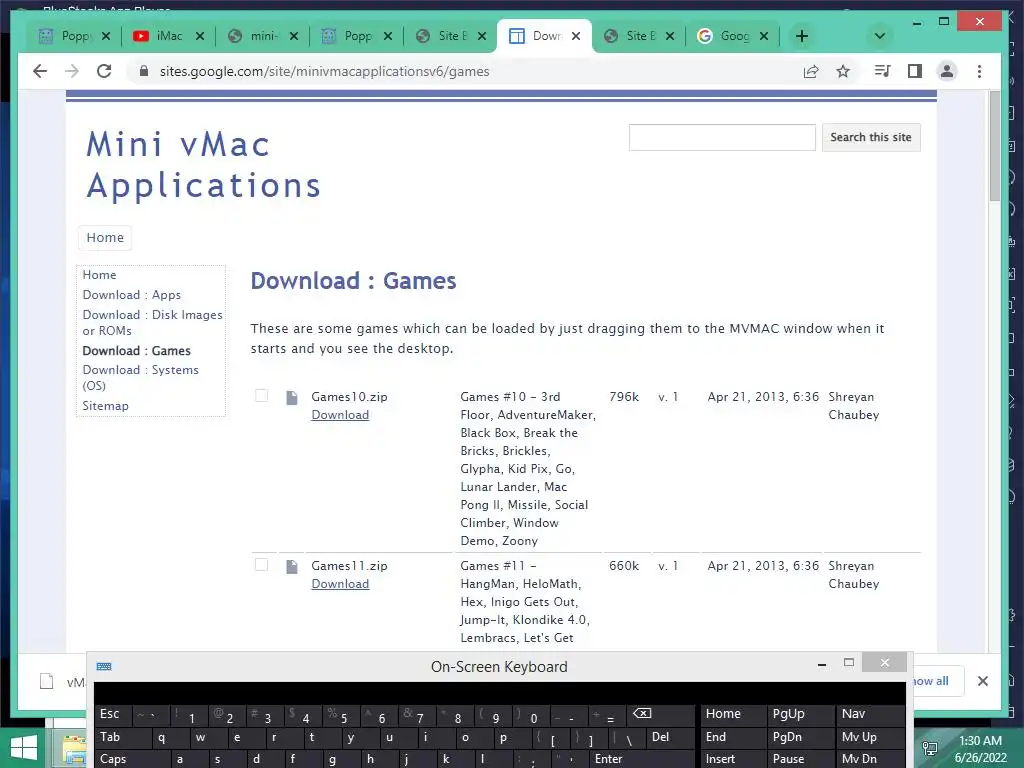Click the 660k size cell
1024x768 pixels.
[x=624, y=566]
